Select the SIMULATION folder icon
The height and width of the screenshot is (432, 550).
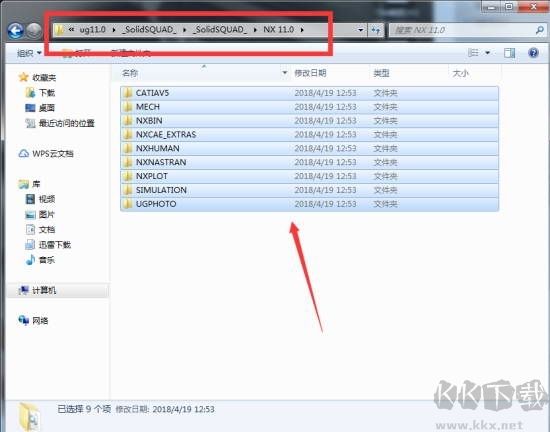pos(127,190)
